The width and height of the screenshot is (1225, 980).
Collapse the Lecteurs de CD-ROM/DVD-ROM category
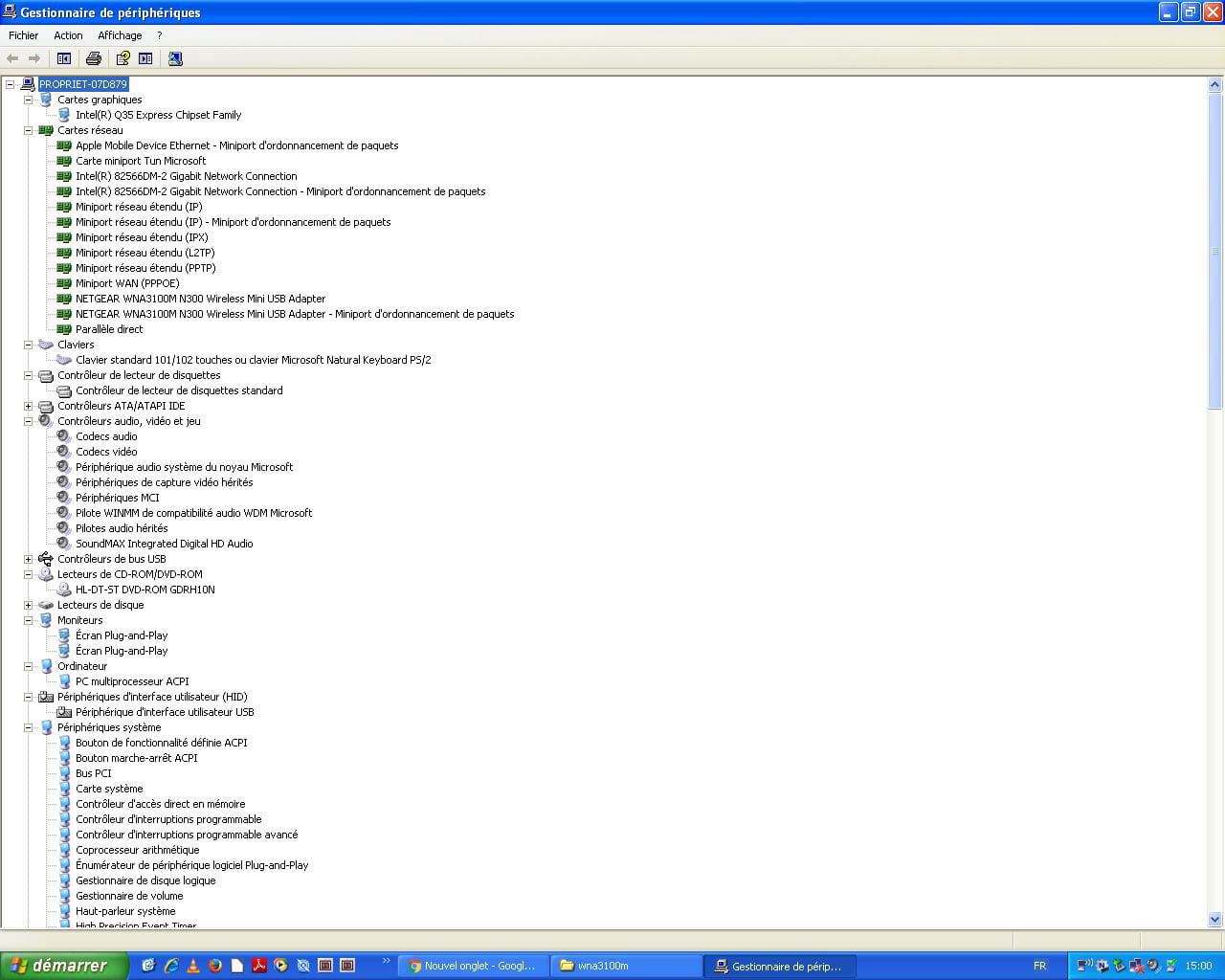[x=28, y=574]
